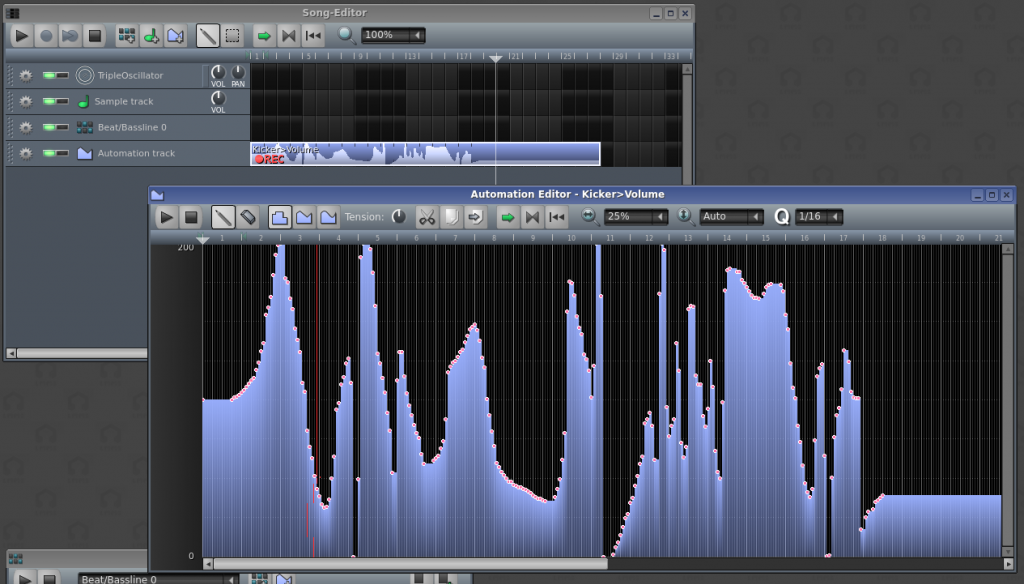
Task: Click back-to-start behavior button in Song-Editor
Action: pos(313,35)
